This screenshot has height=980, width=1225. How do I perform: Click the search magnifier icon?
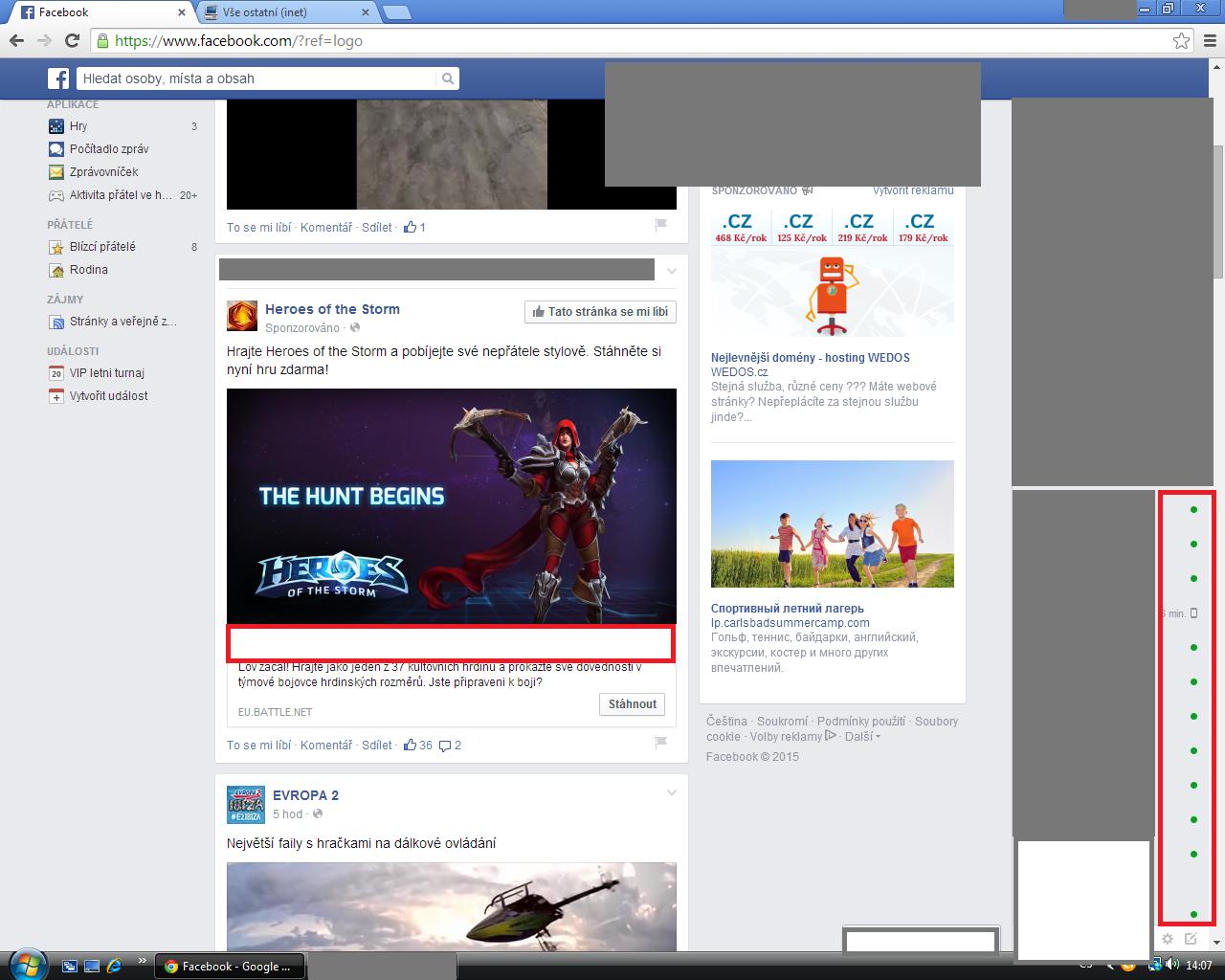pos(447,78)
